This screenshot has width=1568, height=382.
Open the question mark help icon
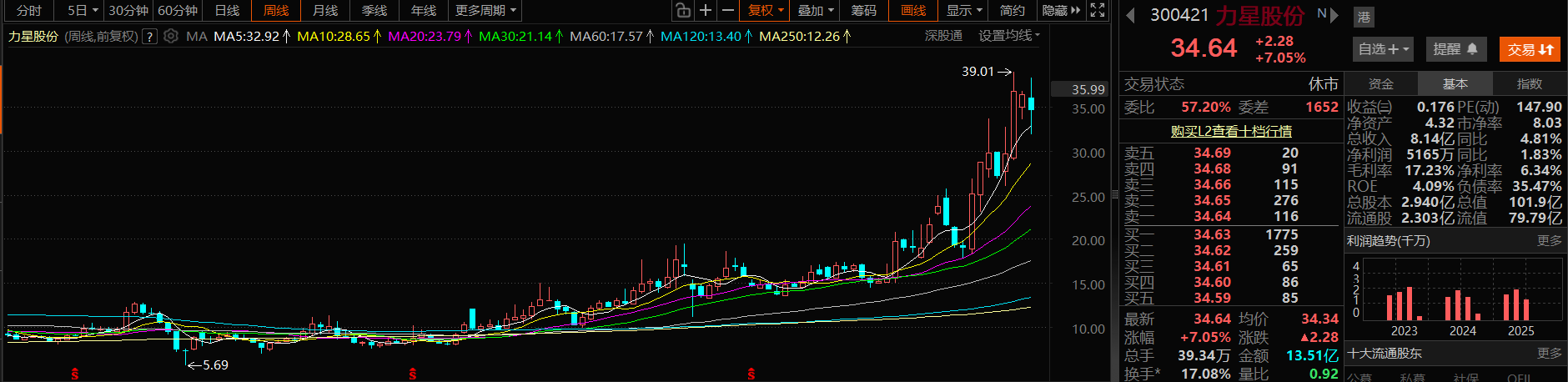(x=150, y=36)
